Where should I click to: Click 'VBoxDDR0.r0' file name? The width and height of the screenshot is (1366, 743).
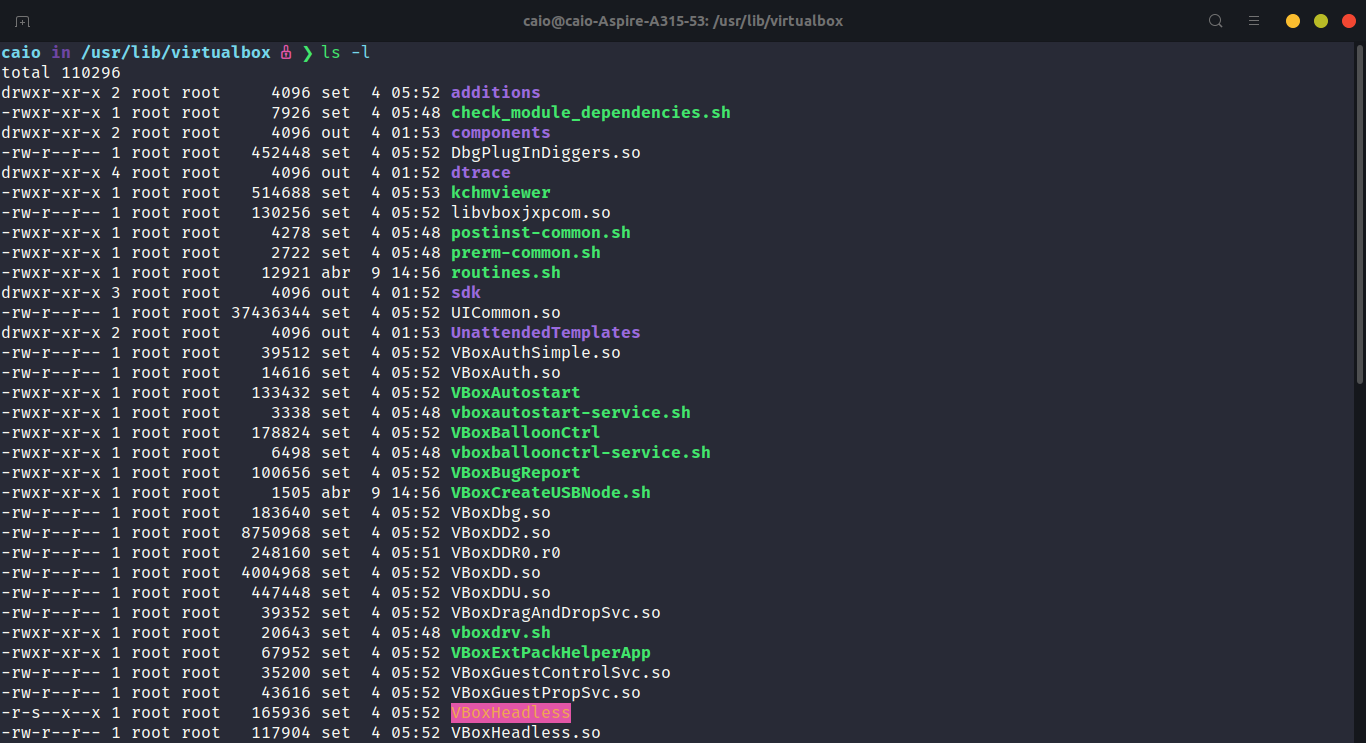tap(506, 552)
